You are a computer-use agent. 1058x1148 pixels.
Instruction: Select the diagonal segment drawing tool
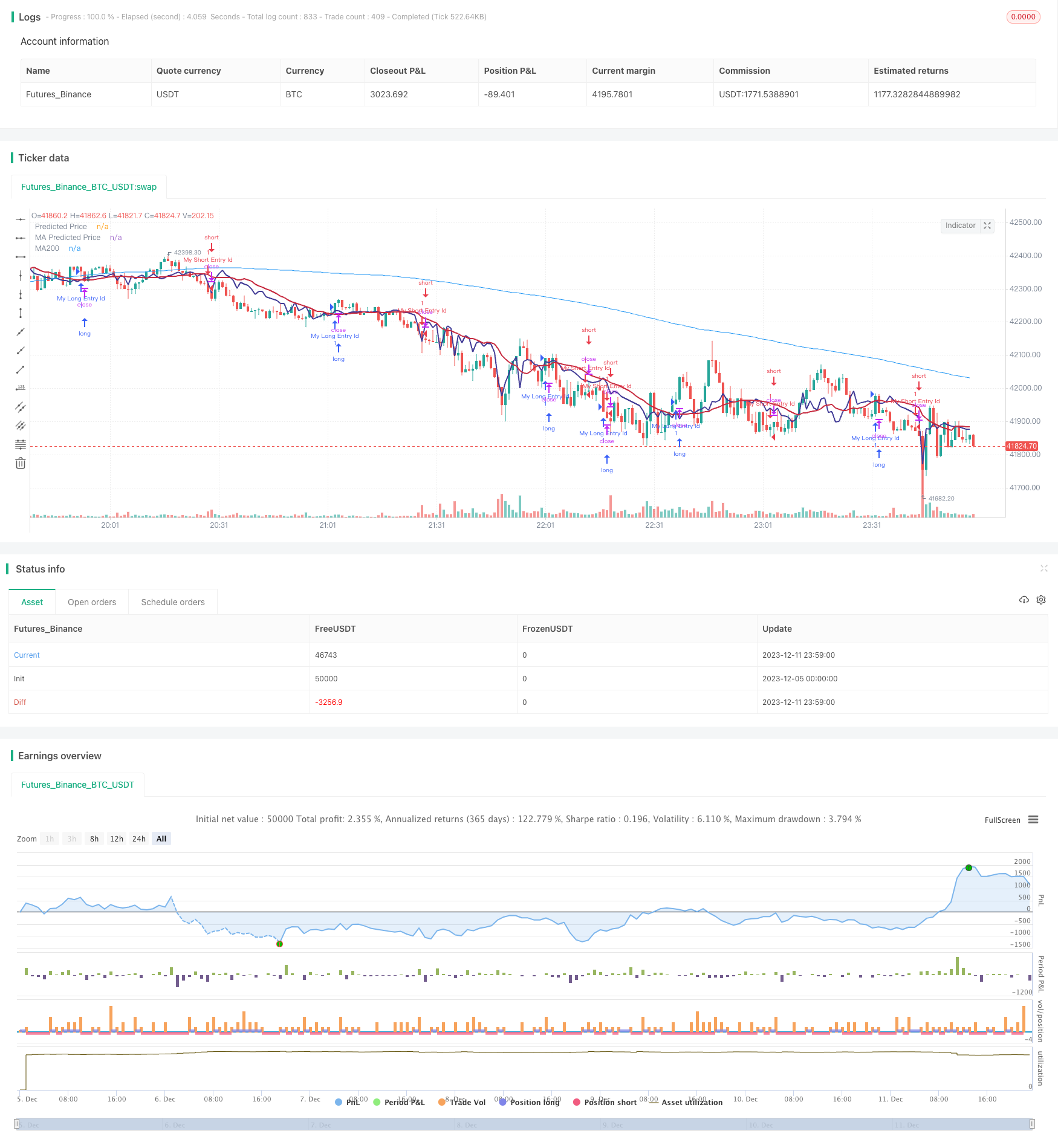(x=21, y=369)
